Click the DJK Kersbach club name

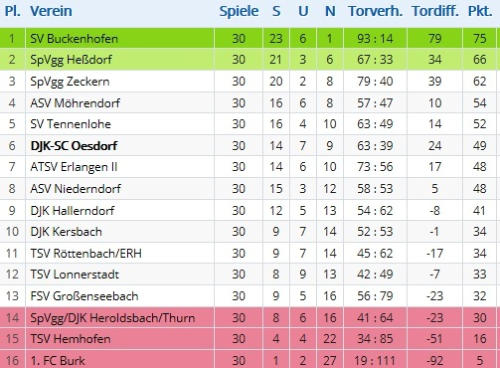66,232
